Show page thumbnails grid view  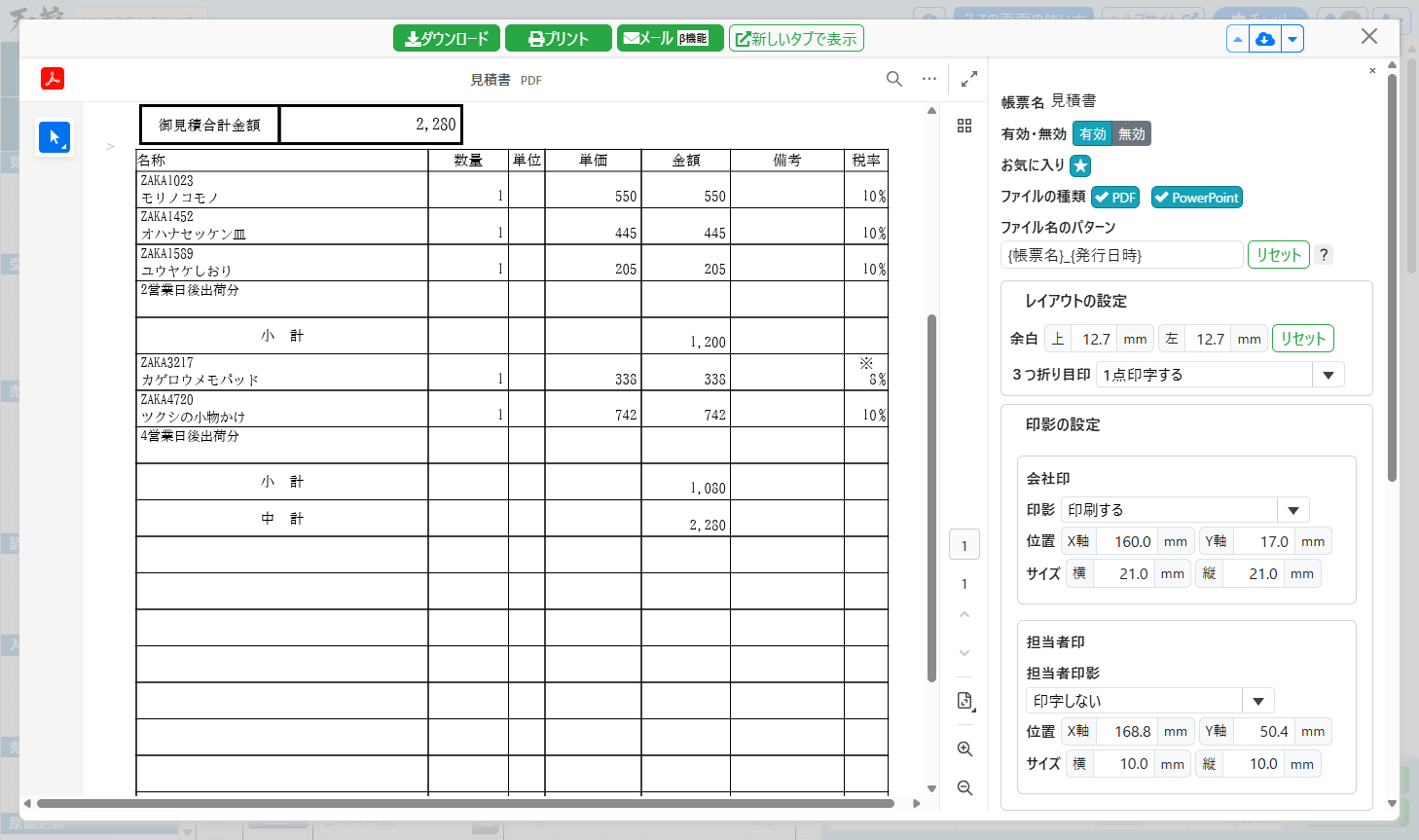click(964, 126)
